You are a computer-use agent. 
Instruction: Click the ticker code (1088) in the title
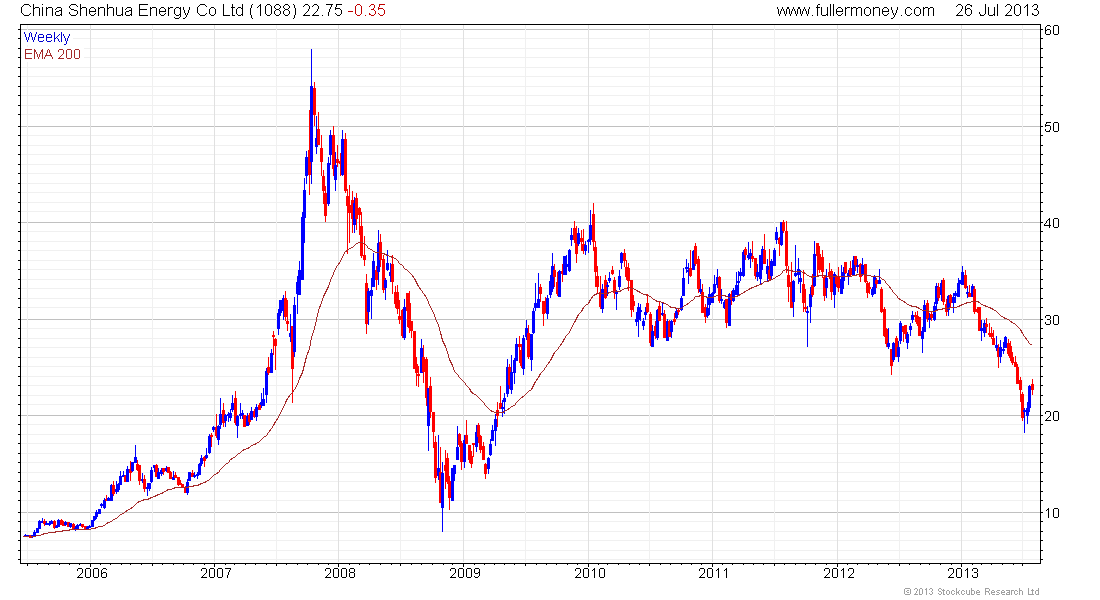click(x=273, y=11)
